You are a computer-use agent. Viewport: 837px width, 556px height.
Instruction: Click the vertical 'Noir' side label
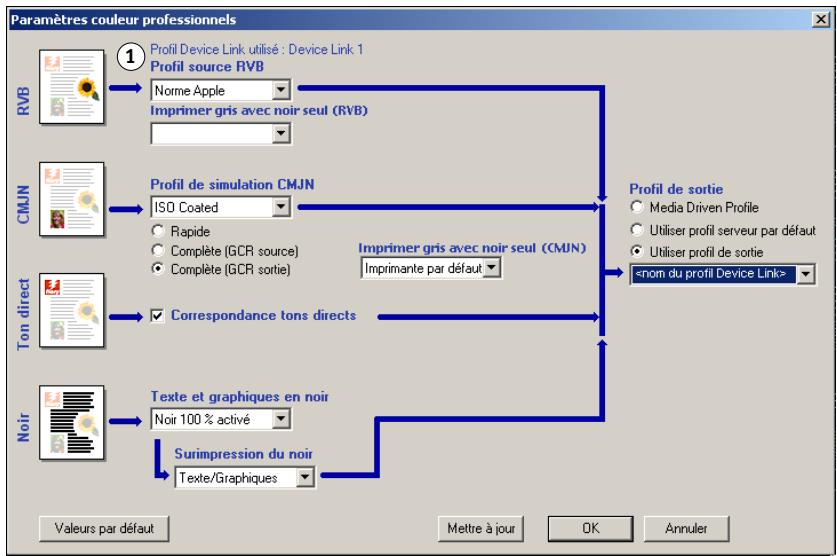pyautogui.click(x=23, y=427)
